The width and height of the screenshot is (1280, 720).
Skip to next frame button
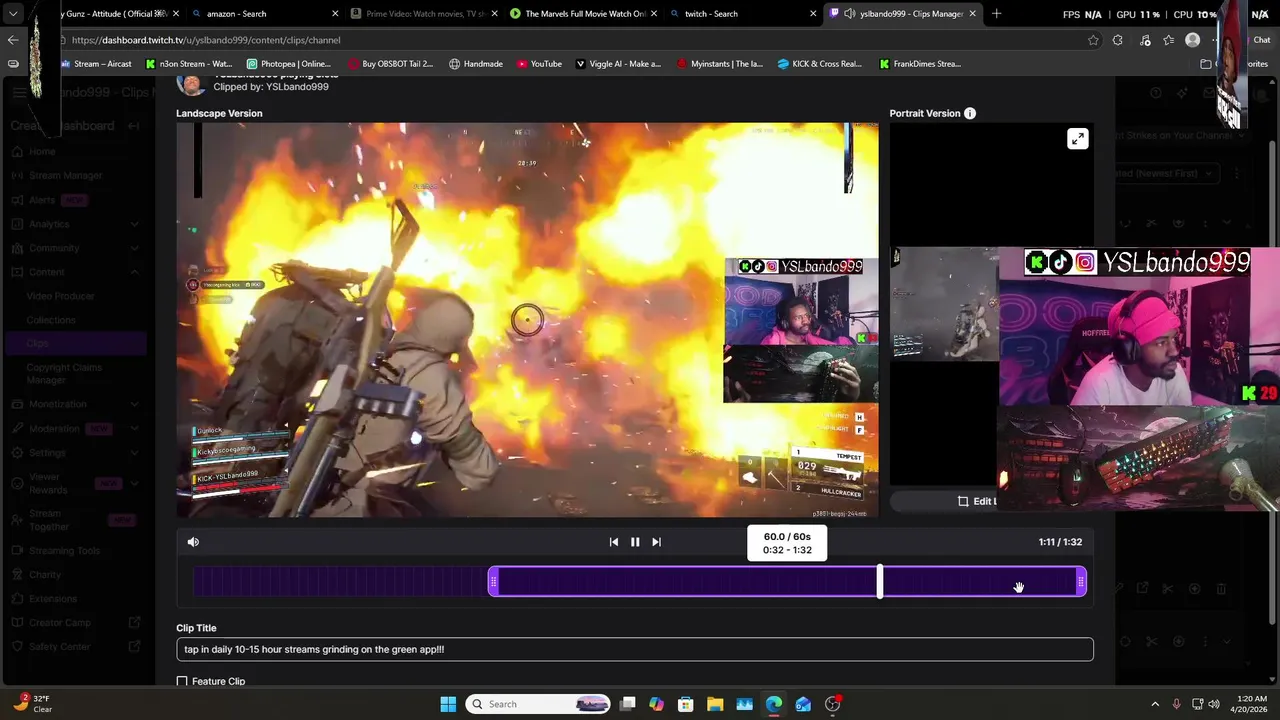coord(656,542)
